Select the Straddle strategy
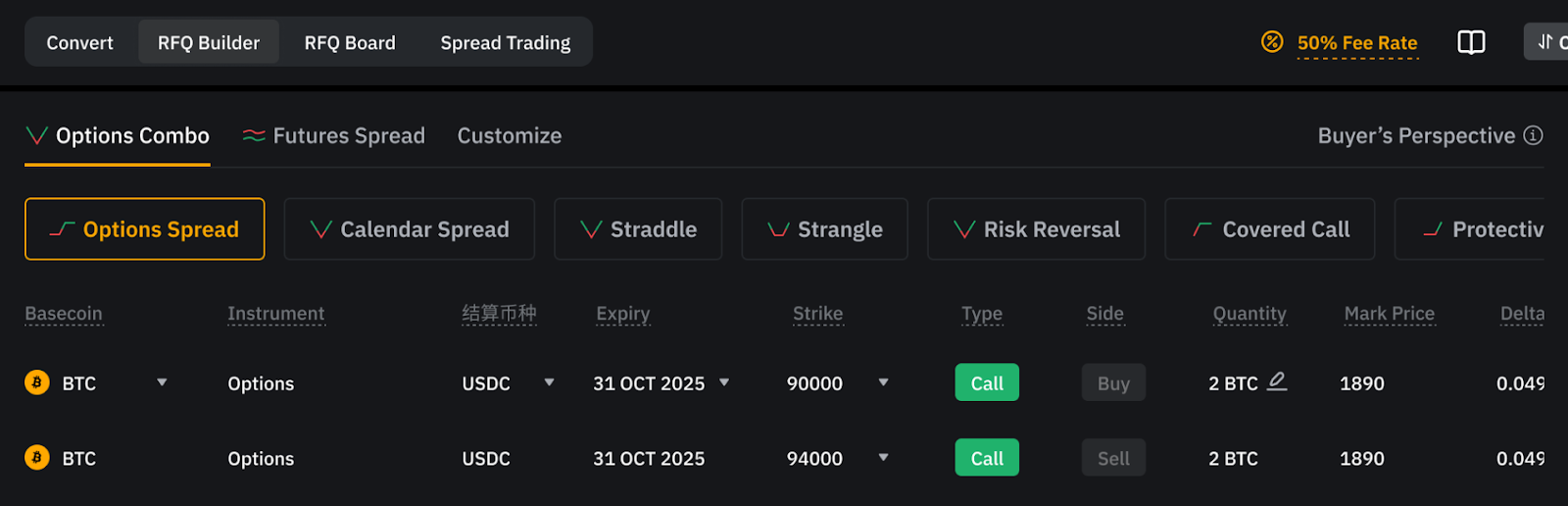The height and width of the screenshot is (506, 1568). pyautogui.click(x=638, y=229)
